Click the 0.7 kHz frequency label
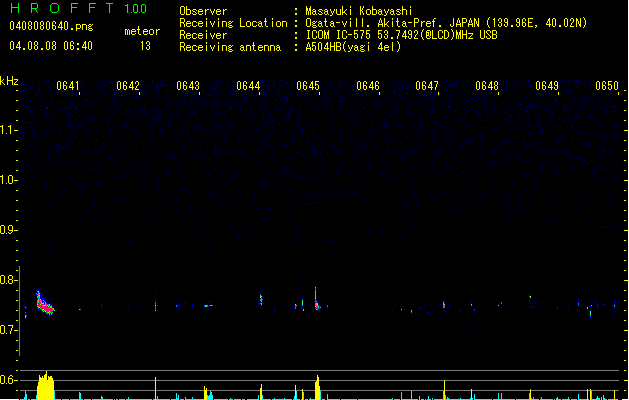 [x=8, y=330]
